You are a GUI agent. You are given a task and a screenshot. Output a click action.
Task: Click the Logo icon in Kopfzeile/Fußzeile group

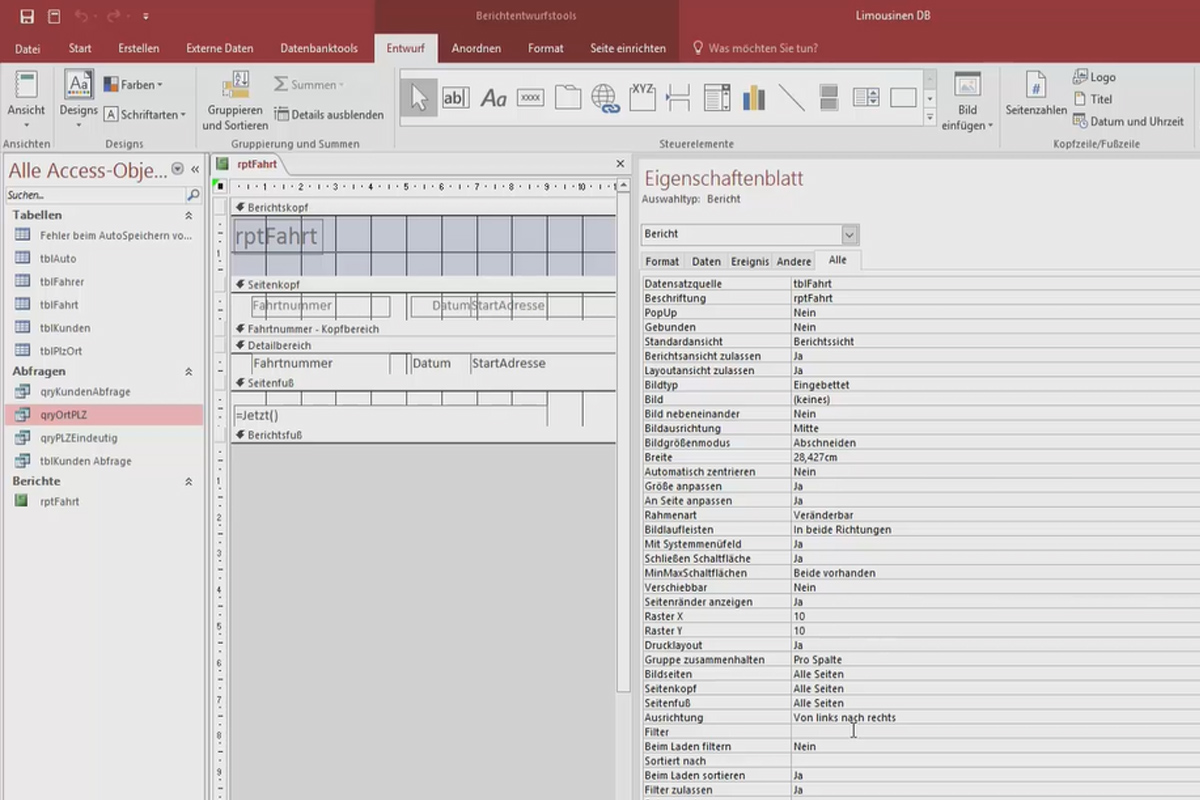pyautogui.click(x=1082, y=77)
